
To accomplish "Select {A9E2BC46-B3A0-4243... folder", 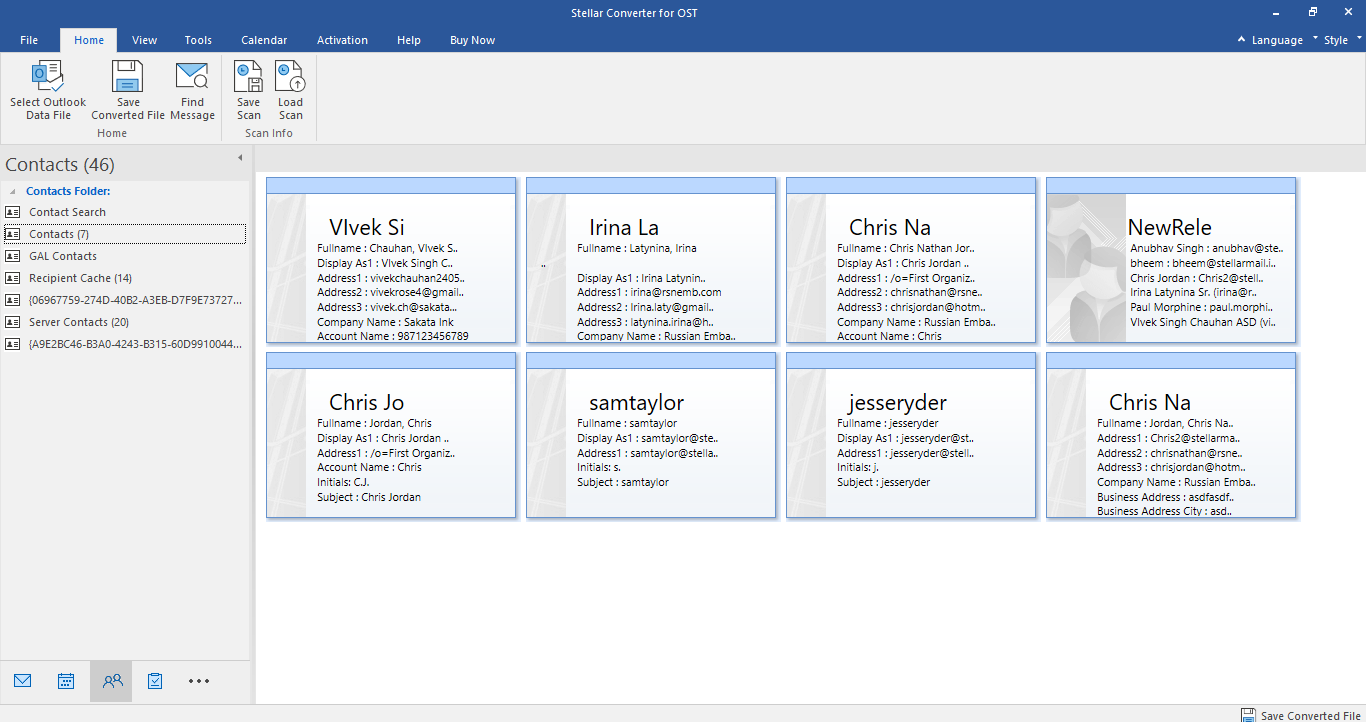I will 124,344.
